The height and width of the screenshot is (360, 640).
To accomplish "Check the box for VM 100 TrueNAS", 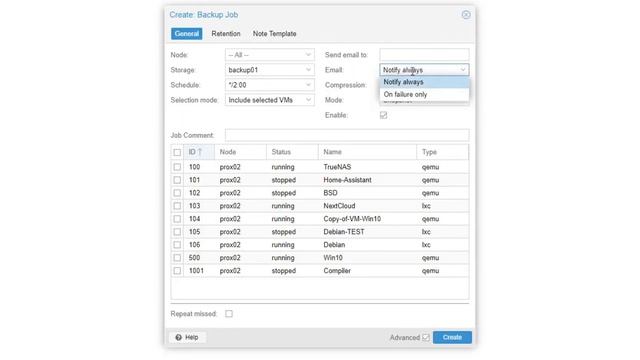I will pyautogui.click(x=177, y=167).
